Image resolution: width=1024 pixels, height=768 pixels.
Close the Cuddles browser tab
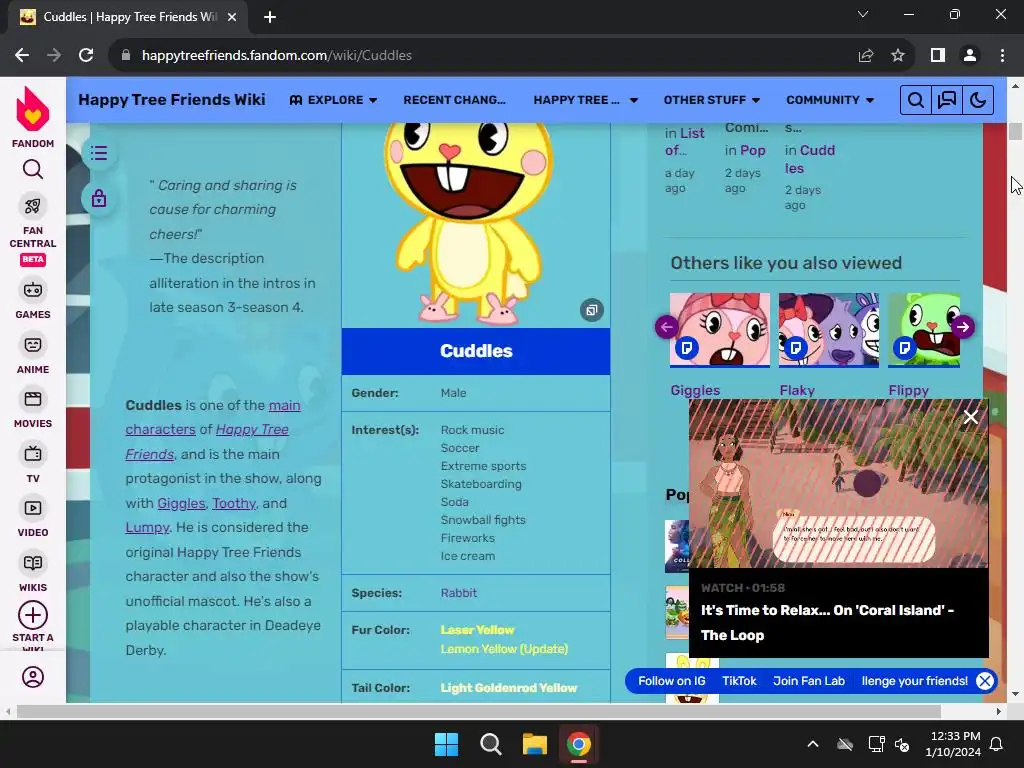point(232,17)
